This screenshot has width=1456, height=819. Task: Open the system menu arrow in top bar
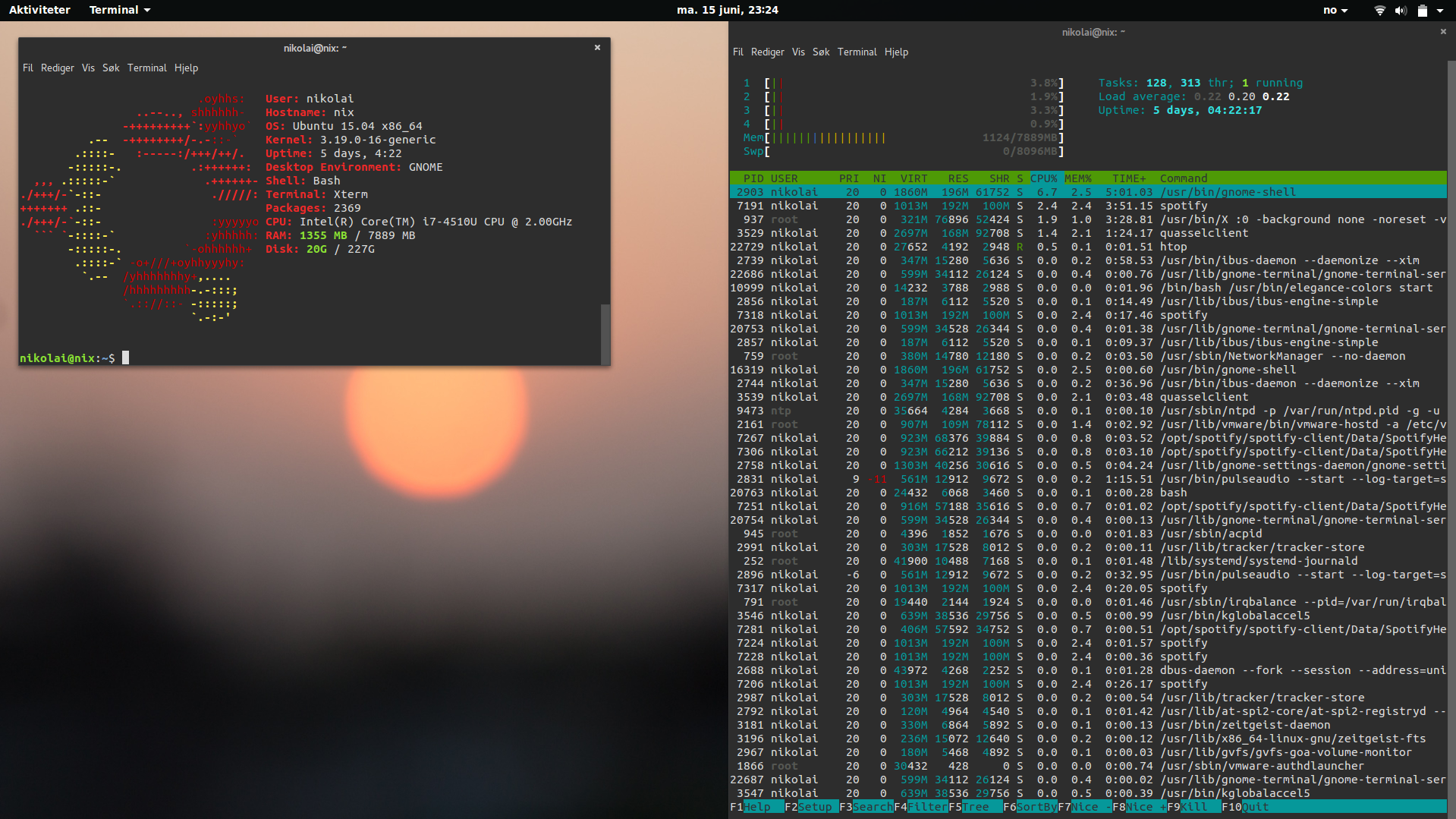click(x=1440, y=10)
